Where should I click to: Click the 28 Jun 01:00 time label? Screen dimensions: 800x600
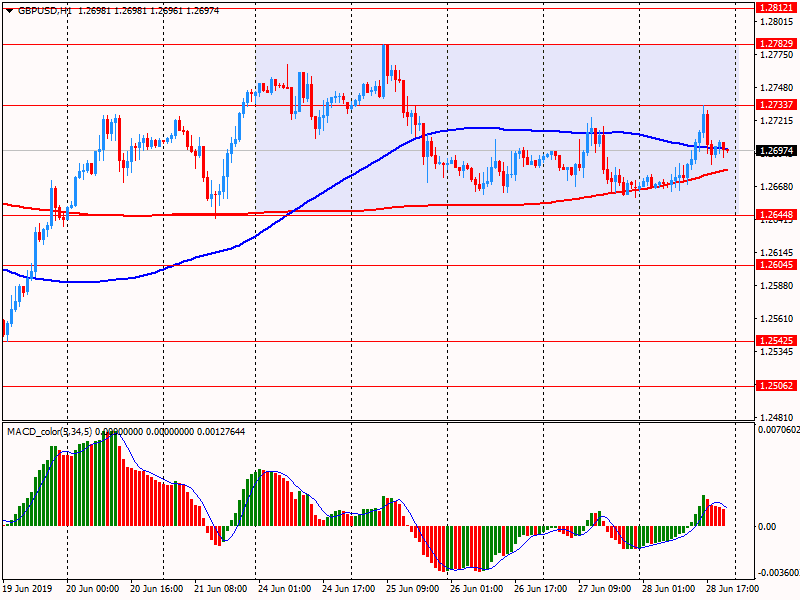(x=668, y=588)
